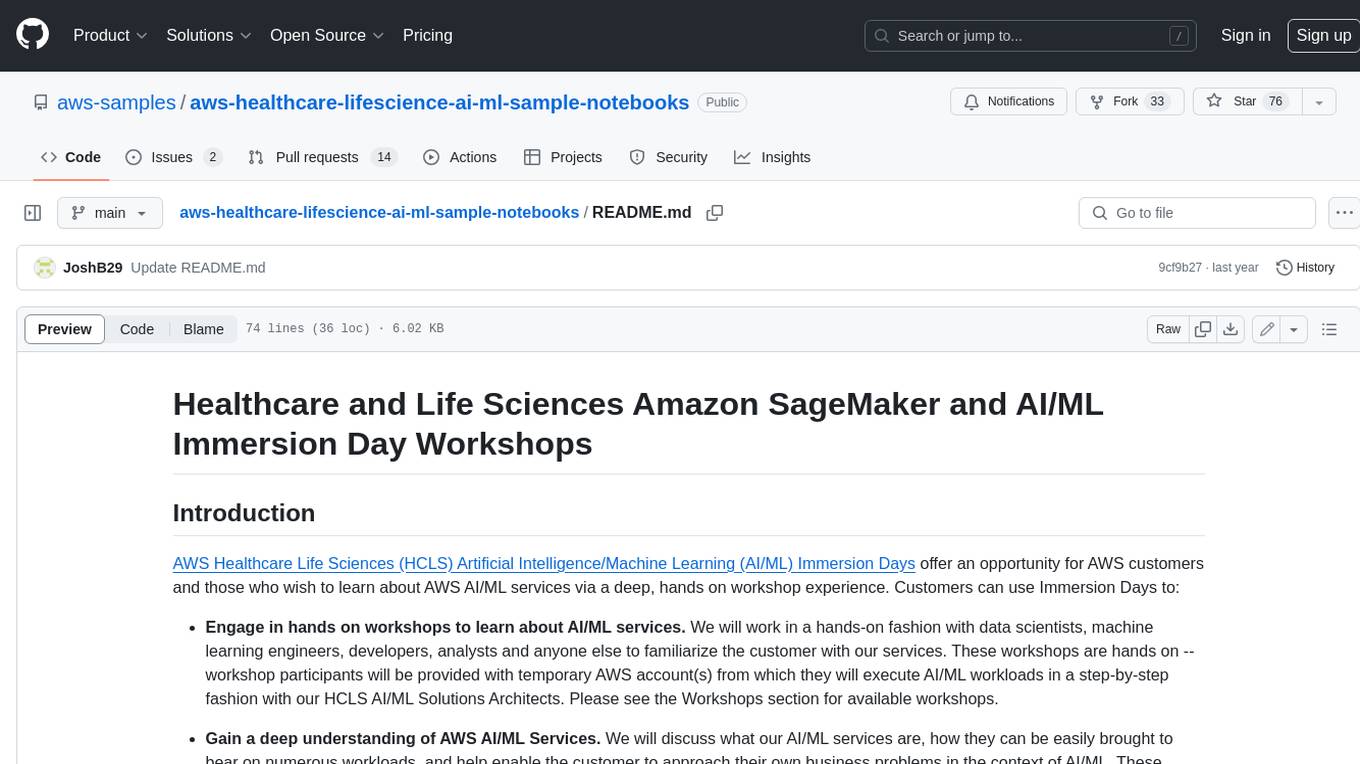Click the Sign in link
1360x764 pixels.
pos(1245,35)
